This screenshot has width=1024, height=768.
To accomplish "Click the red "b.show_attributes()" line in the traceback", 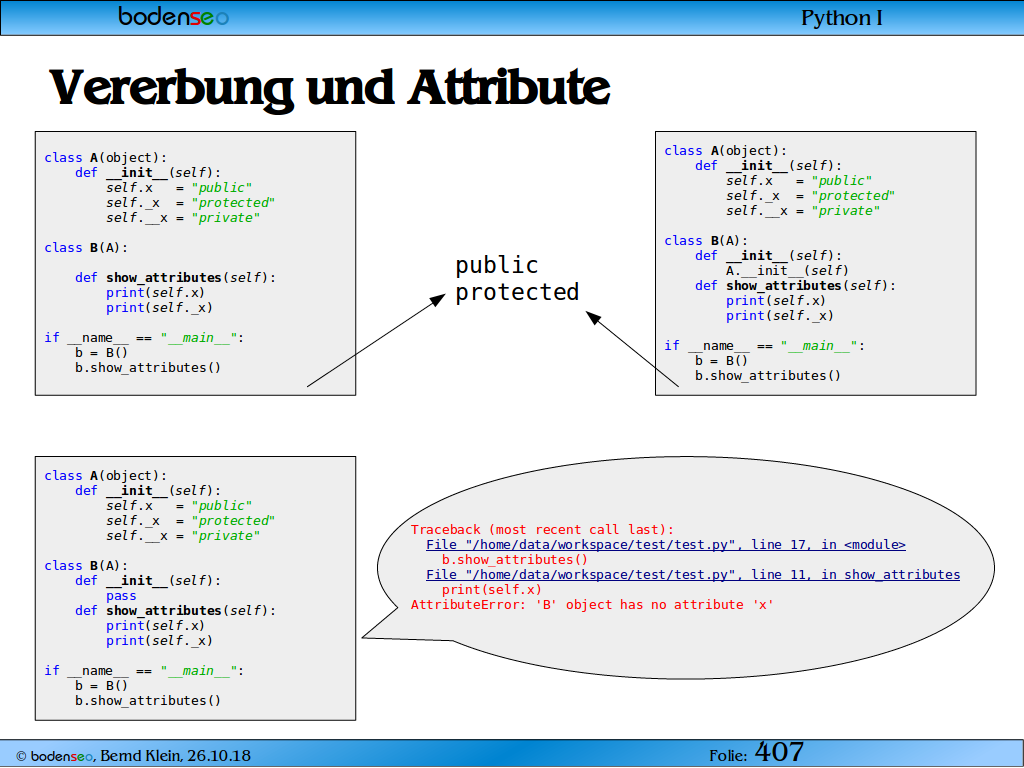I will tap(515, 560).
